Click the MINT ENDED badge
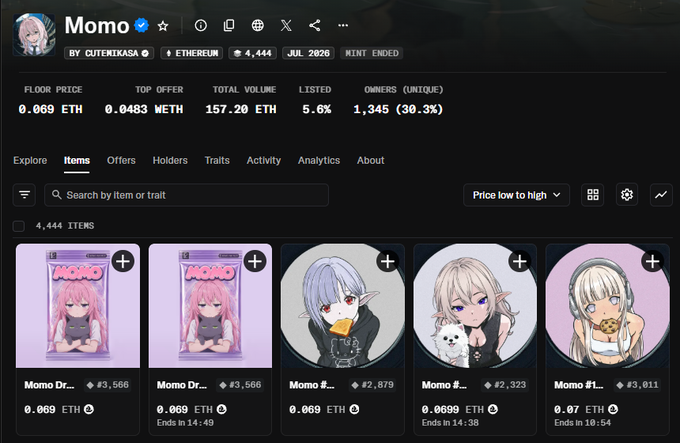 [x=372, y=53]
